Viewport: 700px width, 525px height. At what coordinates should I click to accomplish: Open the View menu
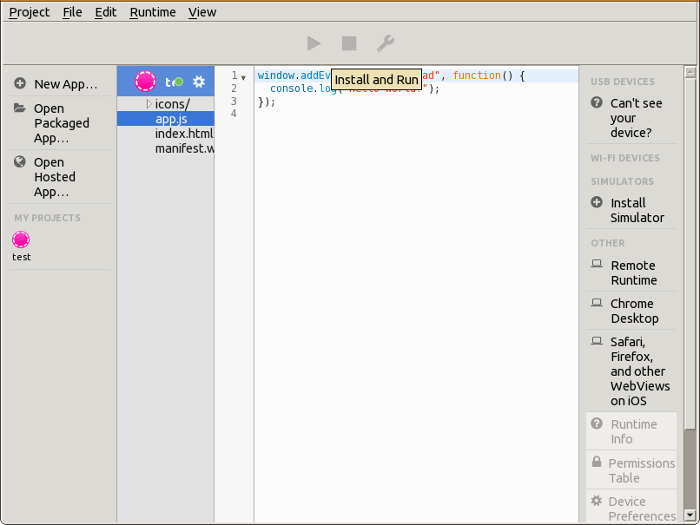(202, 12)
